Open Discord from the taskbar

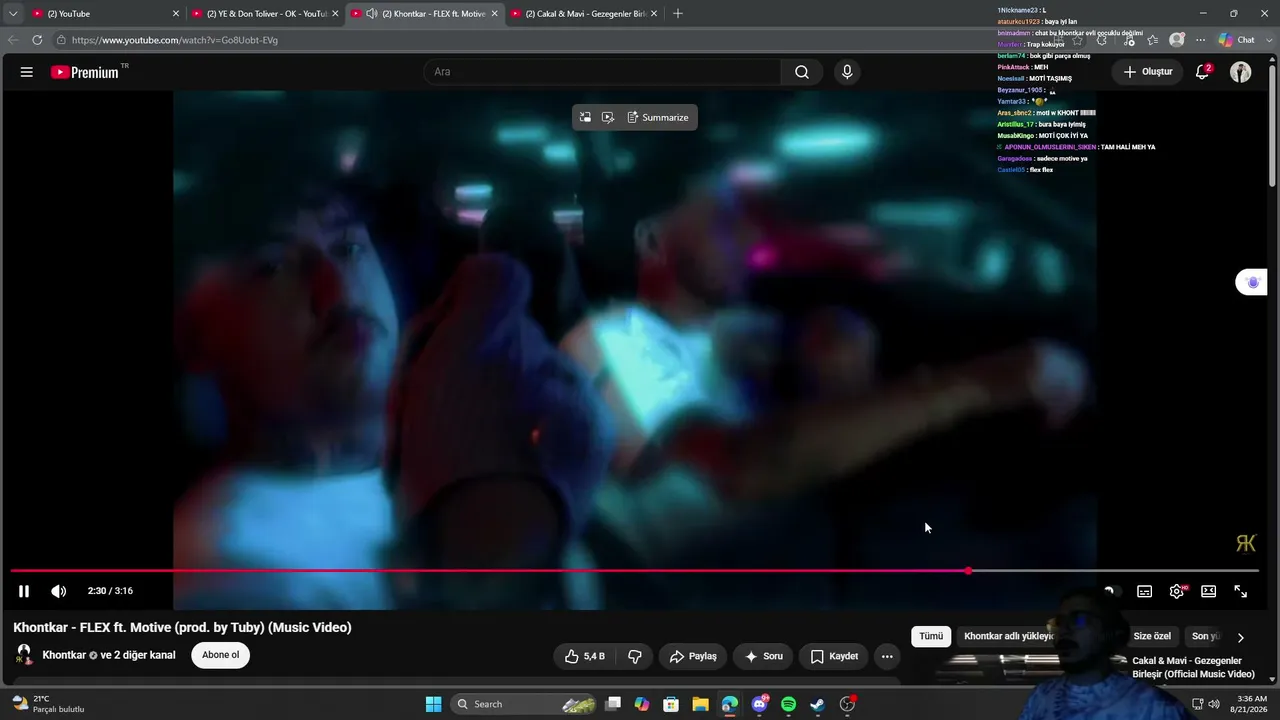pos(759,704)
